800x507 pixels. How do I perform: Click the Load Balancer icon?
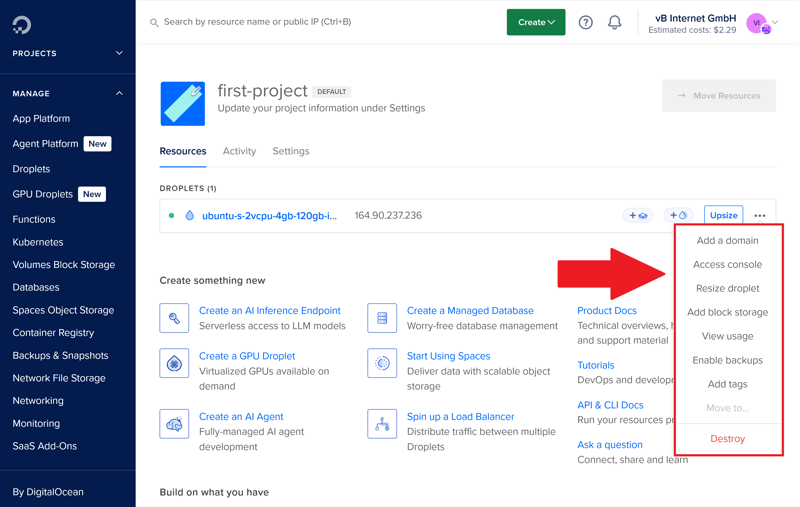tap(382, 424)
